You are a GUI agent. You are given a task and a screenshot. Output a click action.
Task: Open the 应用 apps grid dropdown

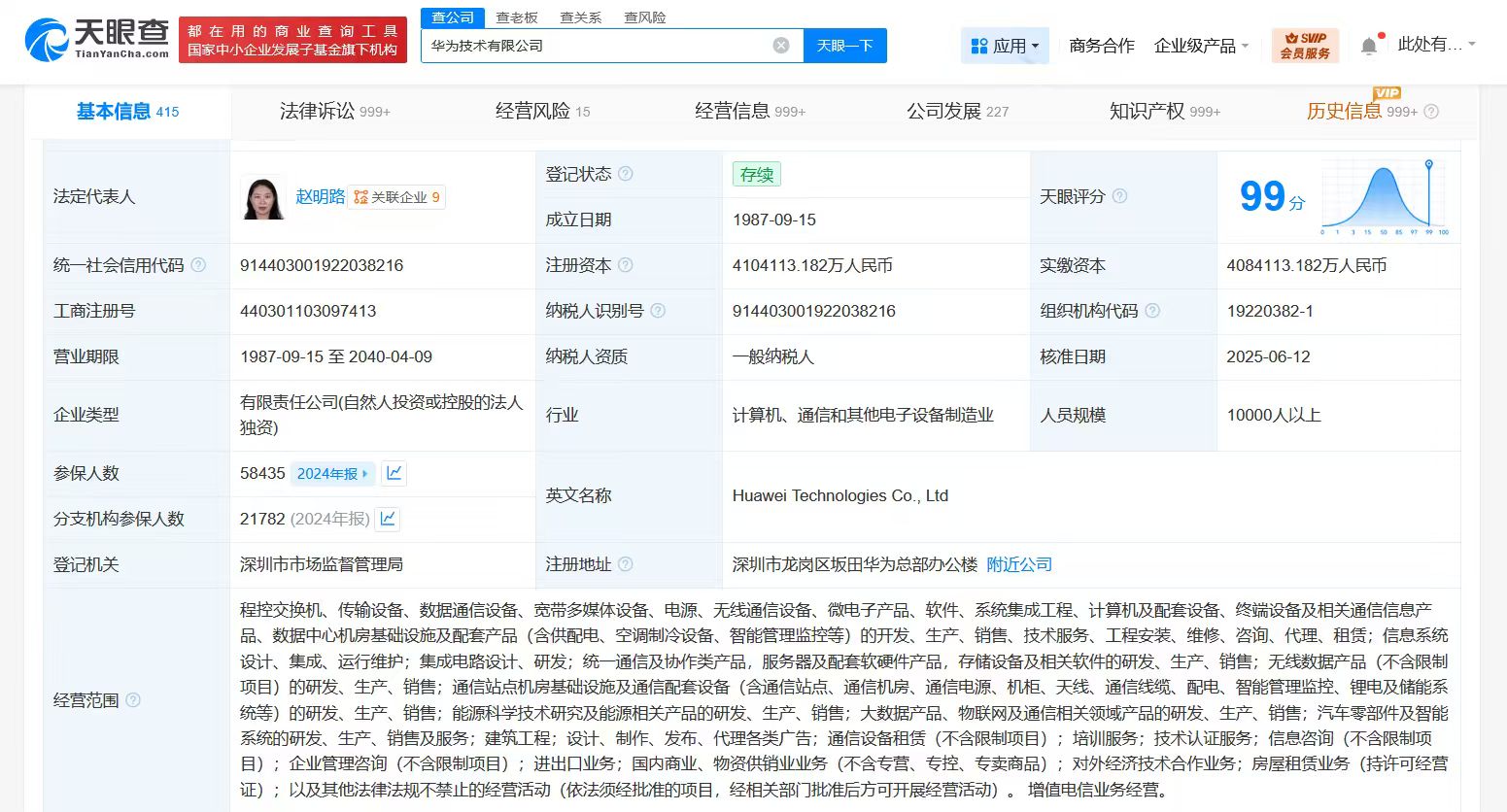pyautogui.click(x=1005, y=46)
